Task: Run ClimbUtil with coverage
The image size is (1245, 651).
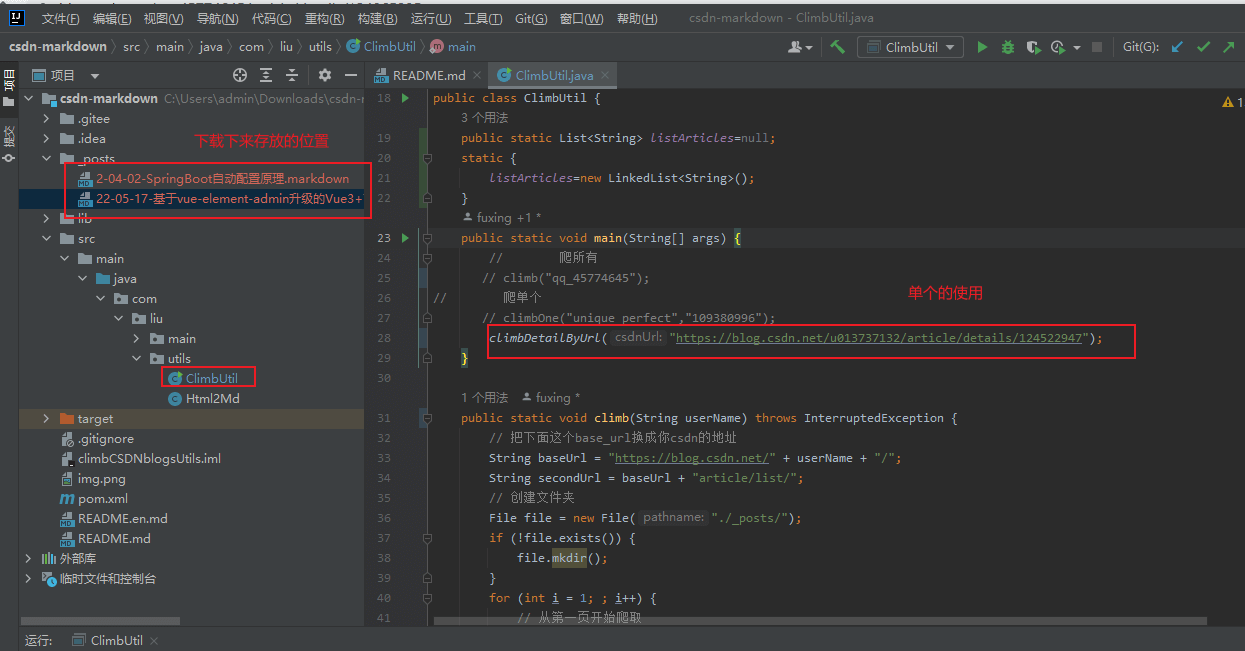Action: point(1033,47)
